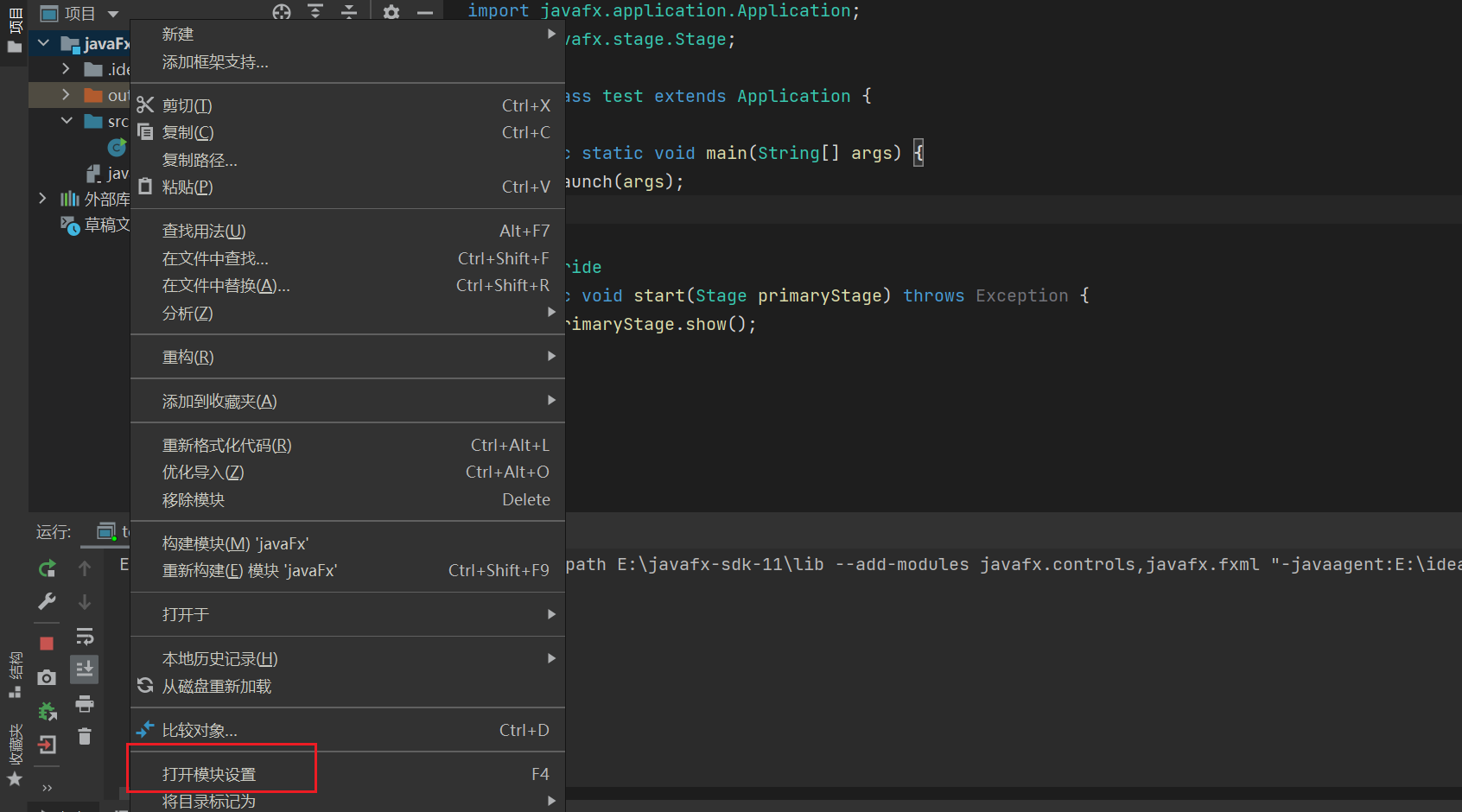Viewport: 1462px width, 812px height.
Task: Choose 比较对象... menu entry
Action: 347,730
